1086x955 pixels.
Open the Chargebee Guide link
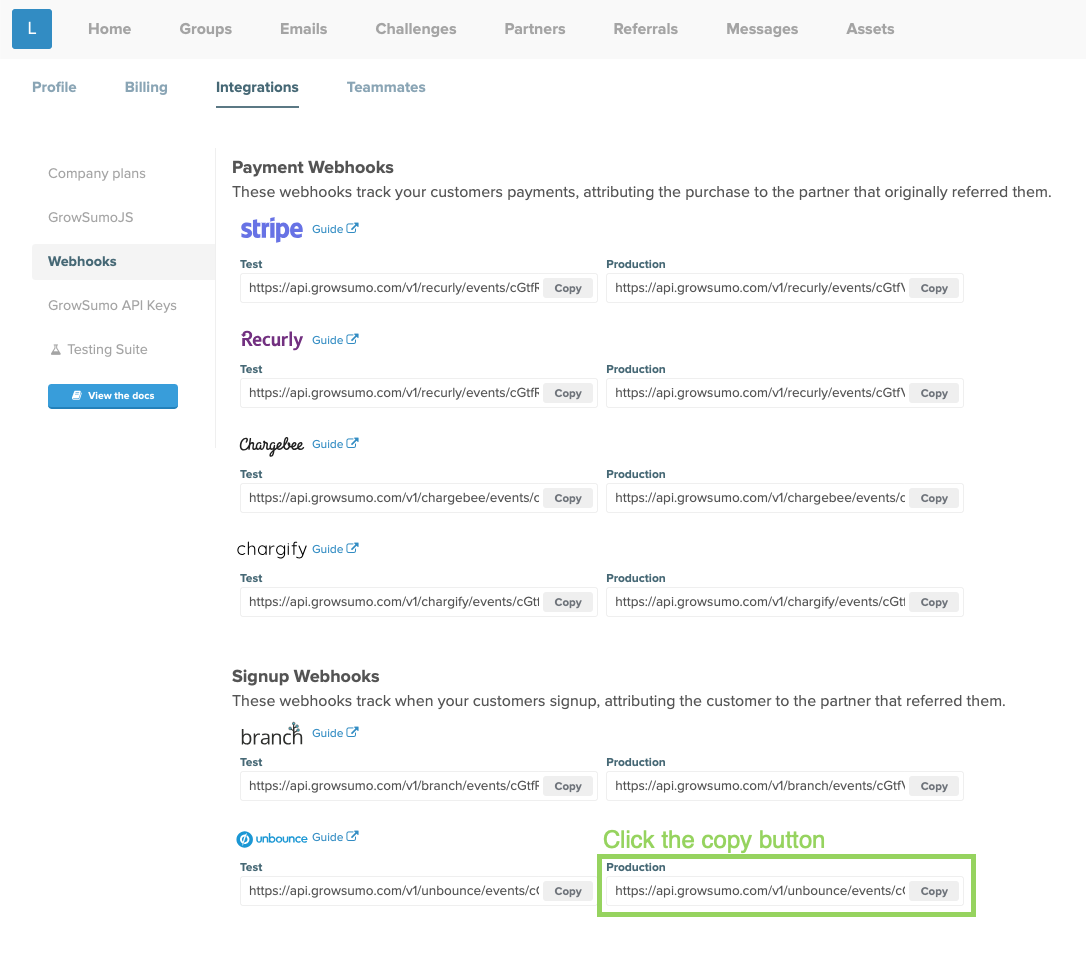pyautogui.click(x=335, y=444)
